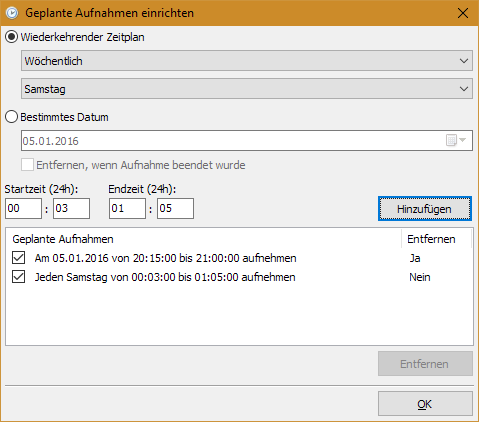This screenshot has height=422, width=479.
Task: Click the Hinzufügen button
Action: pos(425,209)
